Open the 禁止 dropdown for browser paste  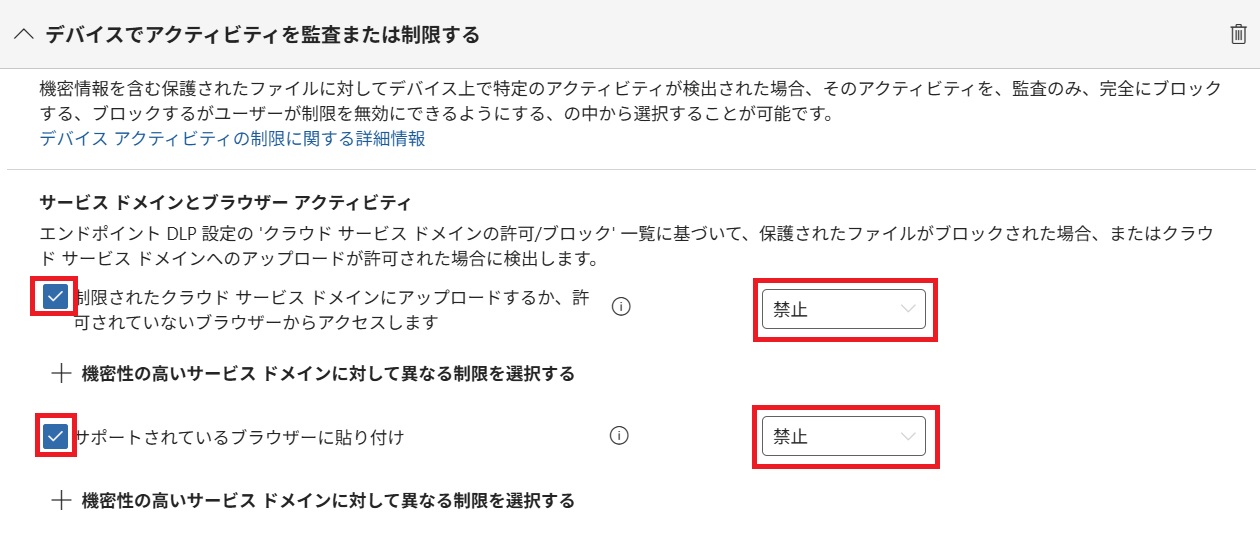click(x=843, y=436)
